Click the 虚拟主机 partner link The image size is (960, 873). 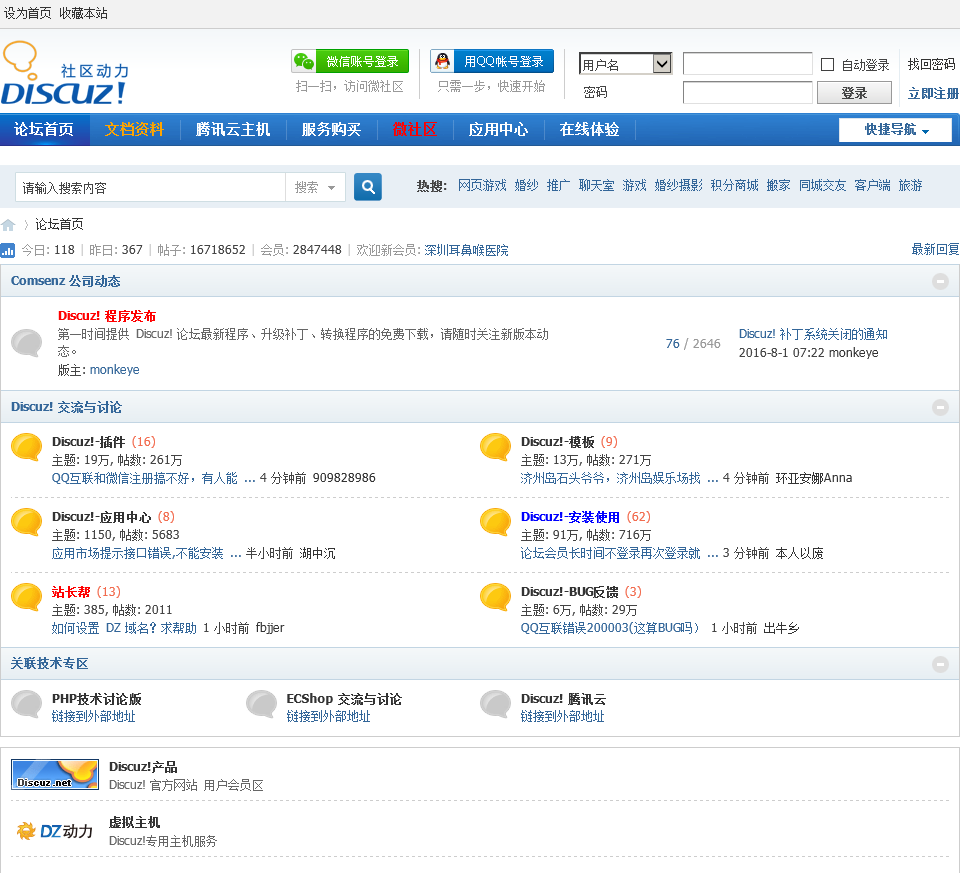coord(135,822)
